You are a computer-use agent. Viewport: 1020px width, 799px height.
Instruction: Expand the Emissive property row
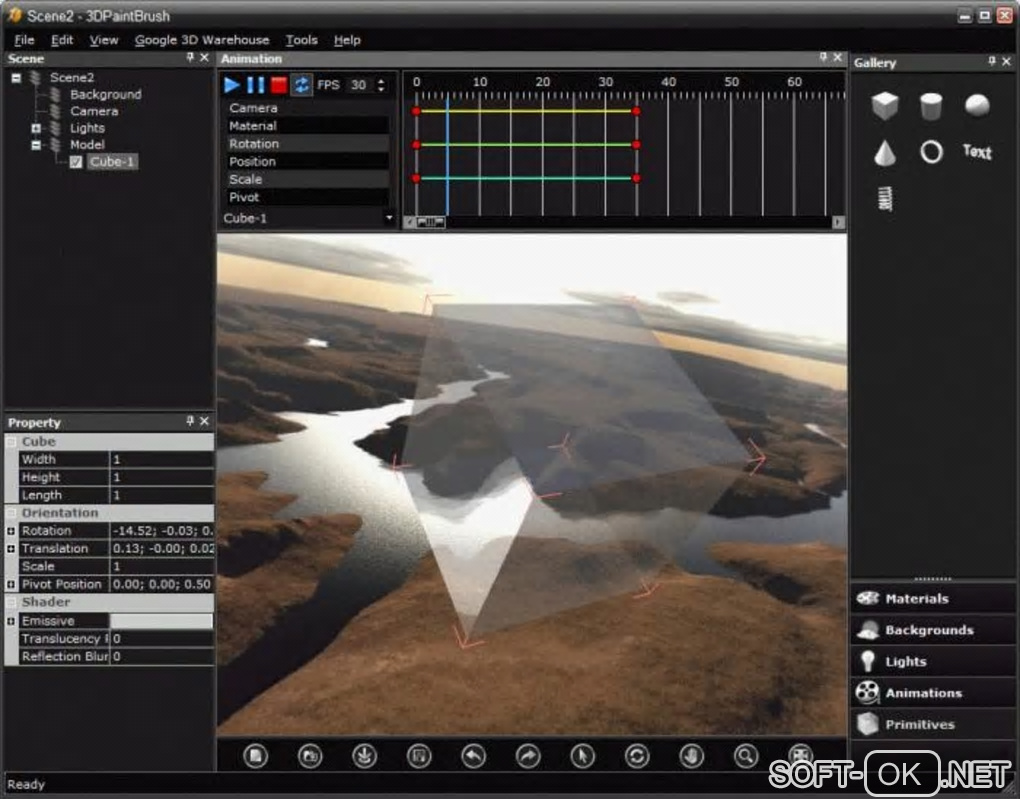(x=11, y=621)
